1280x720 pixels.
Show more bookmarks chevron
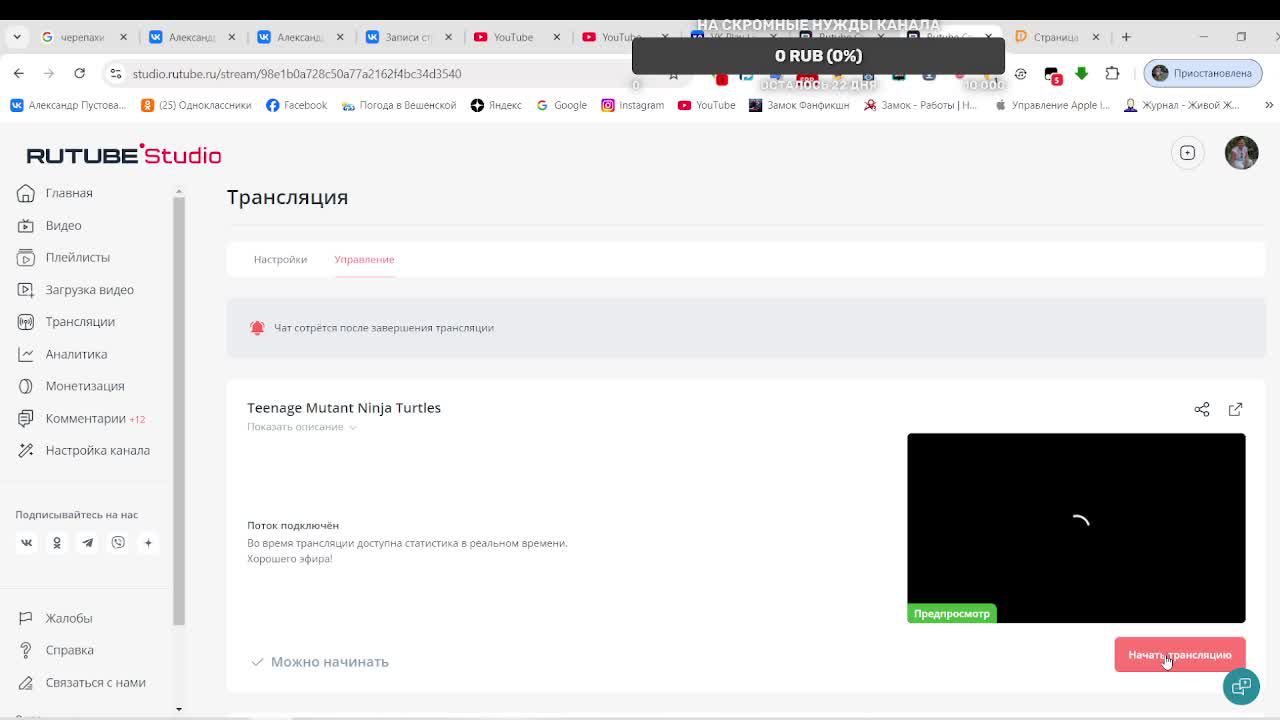pyautogui.click(x=1269, y=105)
